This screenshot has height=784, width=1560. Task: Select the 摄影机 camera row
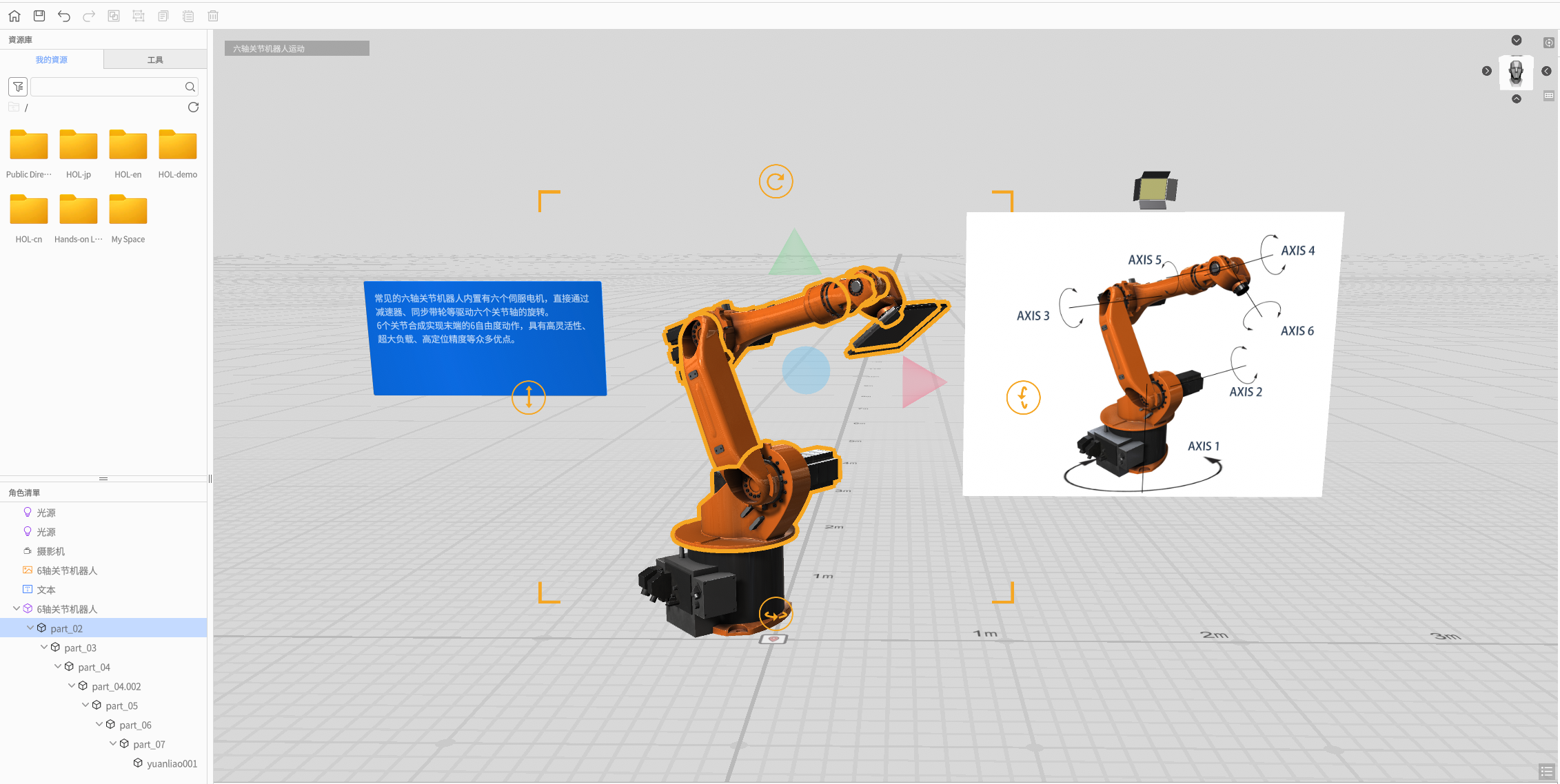pyautogui.click(x=103, y=551)
